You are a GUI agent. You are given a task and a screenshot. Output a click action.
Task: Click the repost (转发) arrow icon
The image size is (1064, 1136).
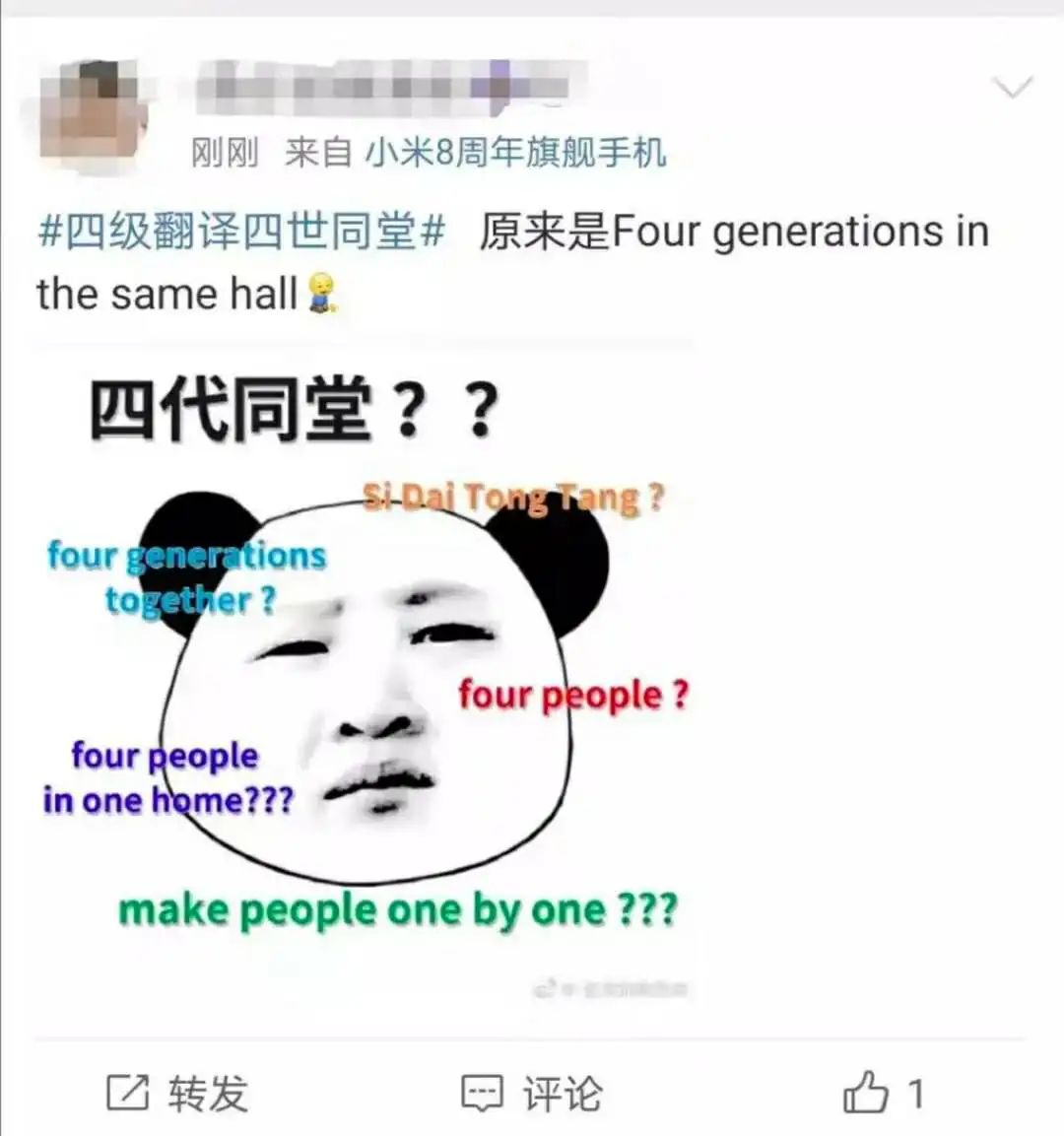pyautogui.click(x=128, y=1093)
